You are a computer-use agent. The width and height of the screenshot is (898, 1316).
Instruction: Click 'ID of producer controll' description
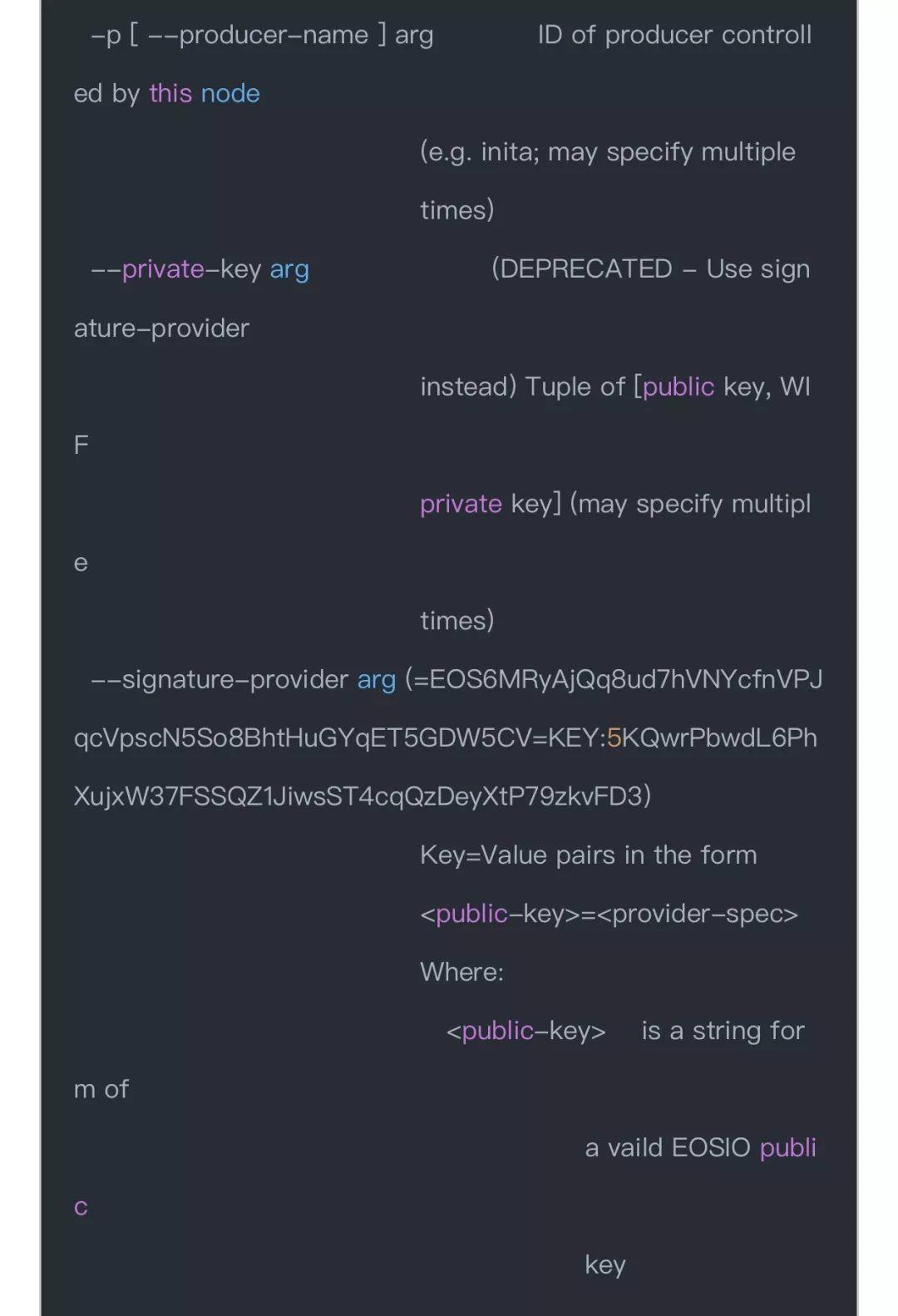click(674, 35)
